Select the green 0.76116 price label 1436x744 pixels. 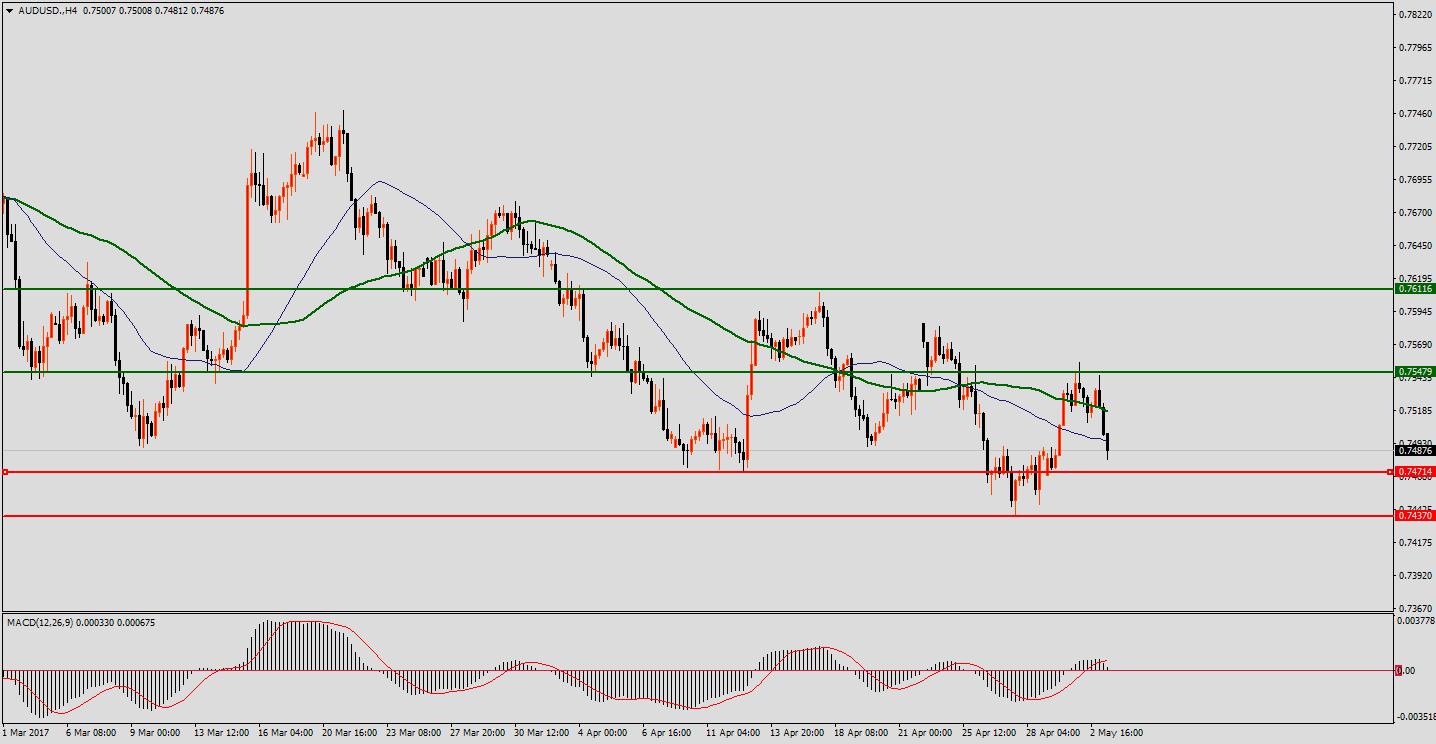click(1415, 289)
